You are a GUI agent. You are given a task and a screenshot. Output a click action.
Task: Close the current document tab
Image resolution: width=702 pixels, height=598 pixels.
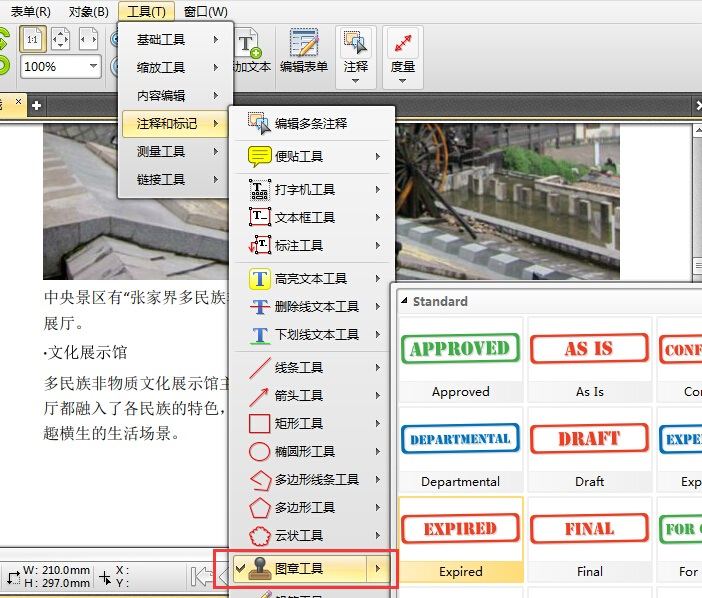[x=18, y=102]
